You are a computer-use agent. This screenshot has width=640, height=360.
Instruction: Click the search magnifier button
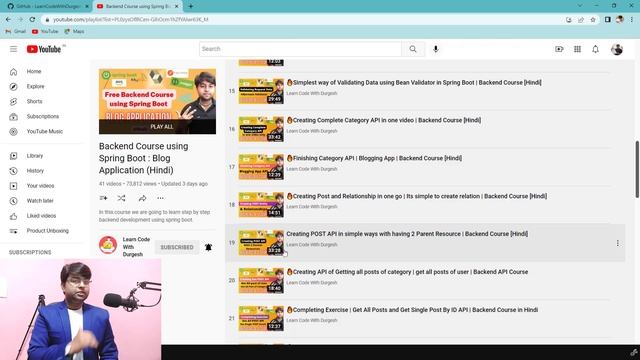click(x=413, y=49)
